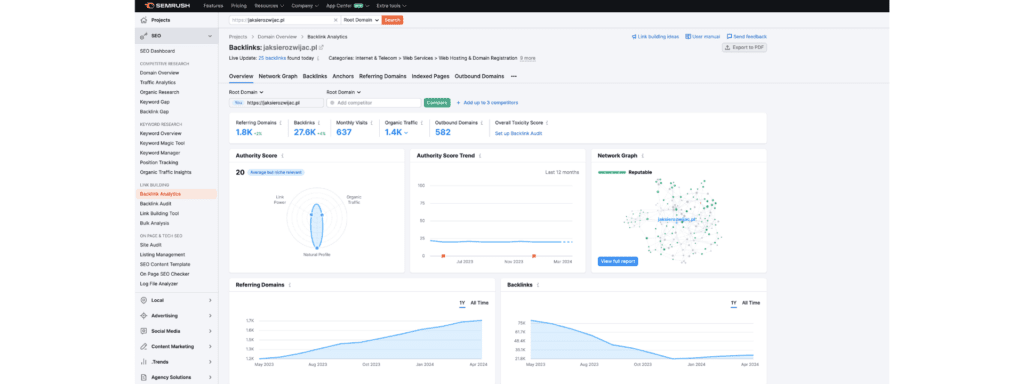Viewport: 1024px width, 384px height.
Task: Click the Content Marketing pencil icon
Action: coord(144,346)
